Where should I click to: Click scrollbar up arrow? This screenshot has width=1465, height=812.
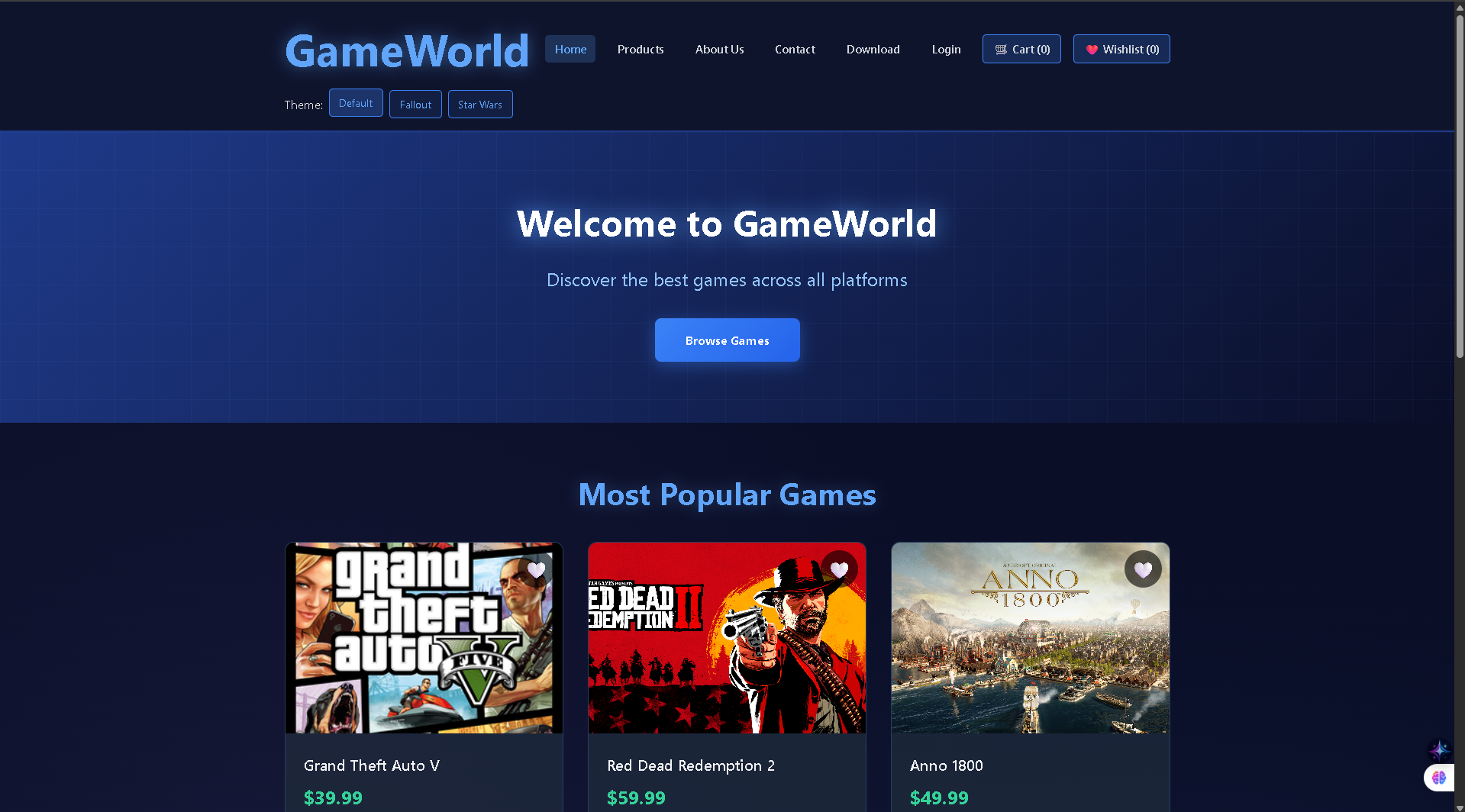pyautogui.click(x=1460, y=7)
